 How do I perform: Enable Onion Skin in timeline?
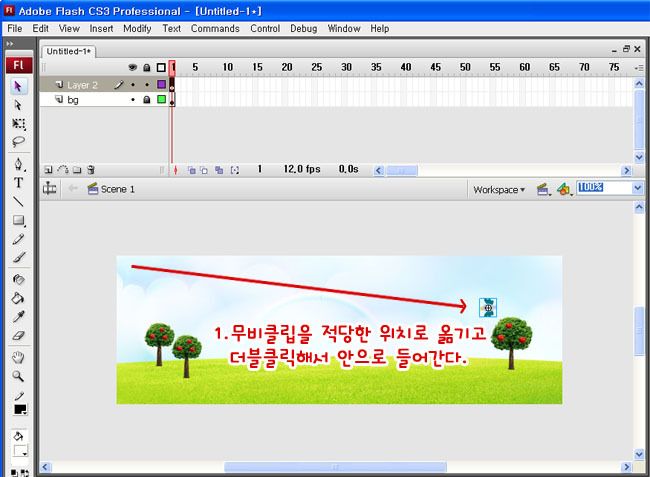tap(192, 170)
